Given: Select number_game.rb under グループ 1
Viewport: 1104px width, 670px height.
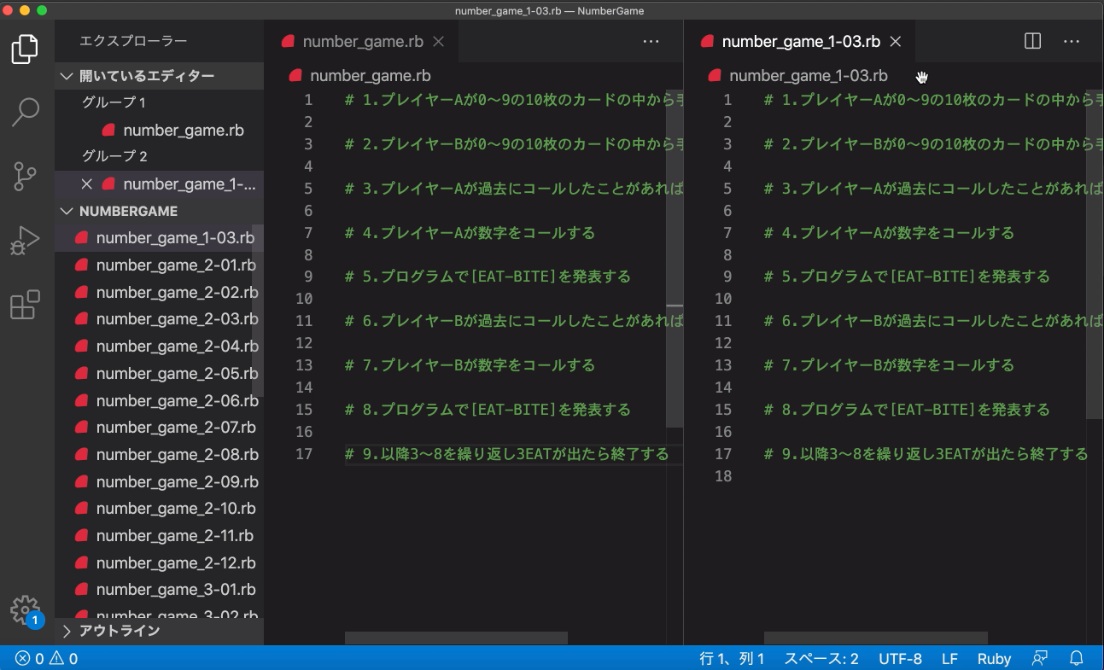Looking at the screenshot, I should pos(159,130).
